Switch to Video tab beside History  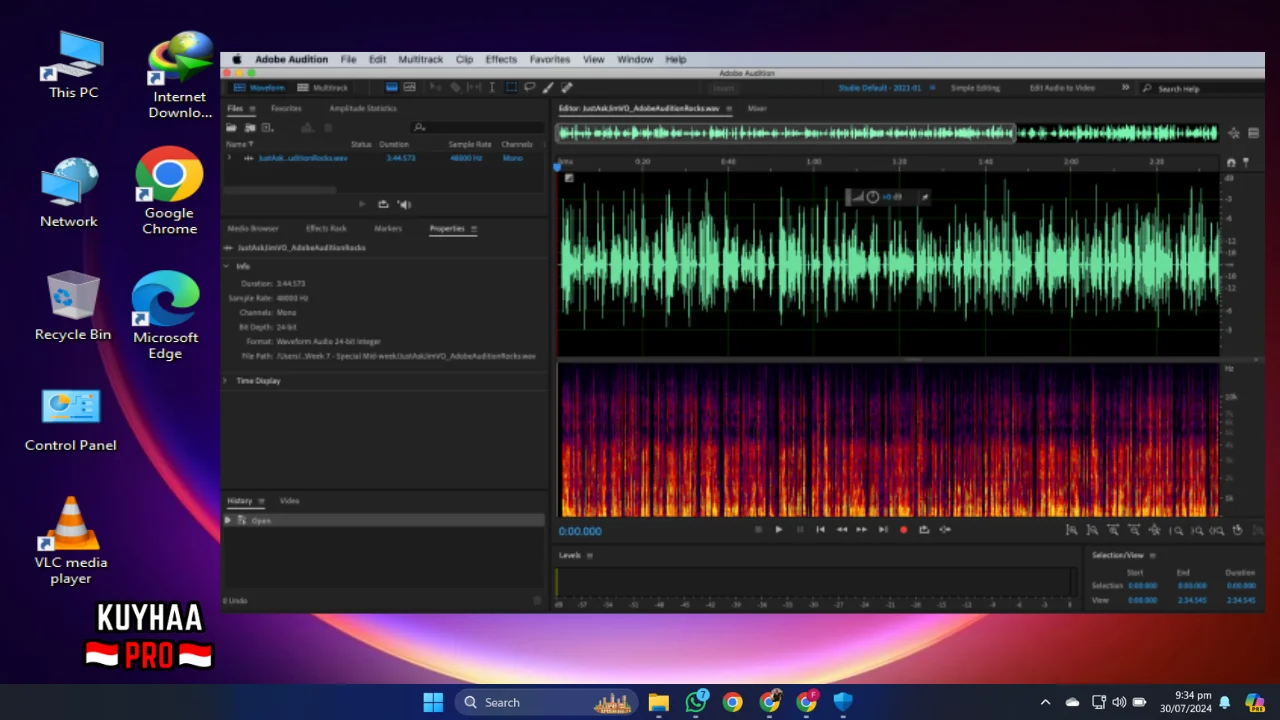[289, 501]
